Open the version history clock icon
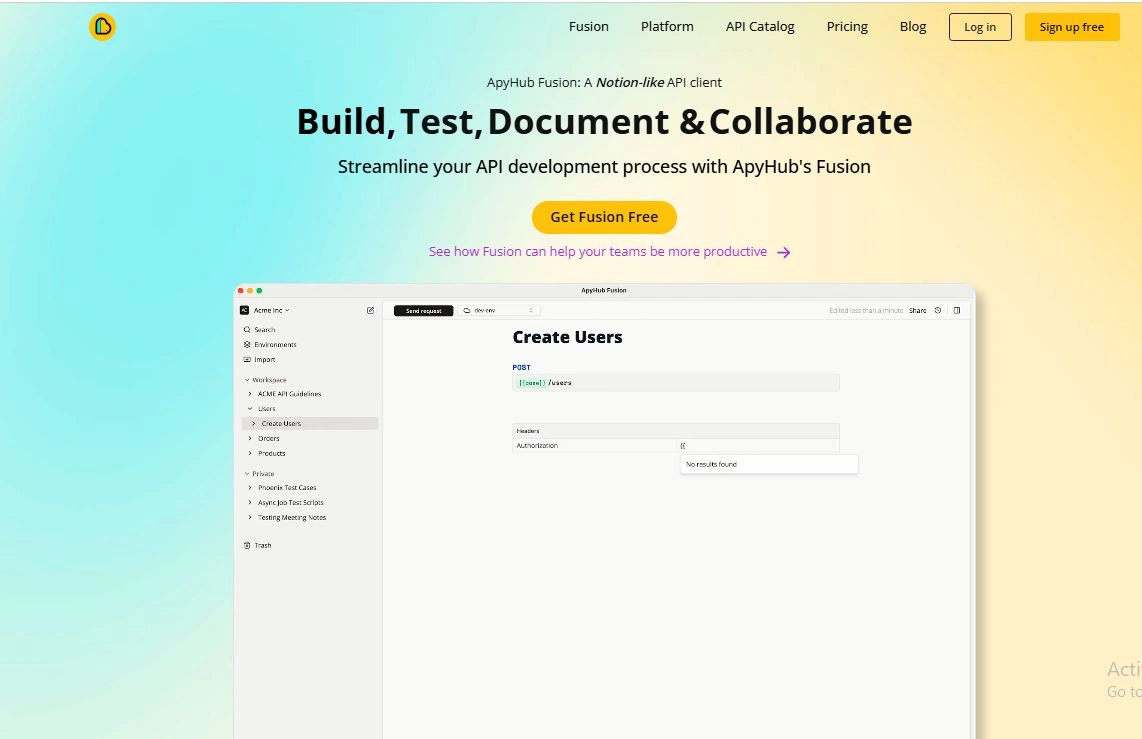Viewport: 1142px width, 739px height. point(938,310)
